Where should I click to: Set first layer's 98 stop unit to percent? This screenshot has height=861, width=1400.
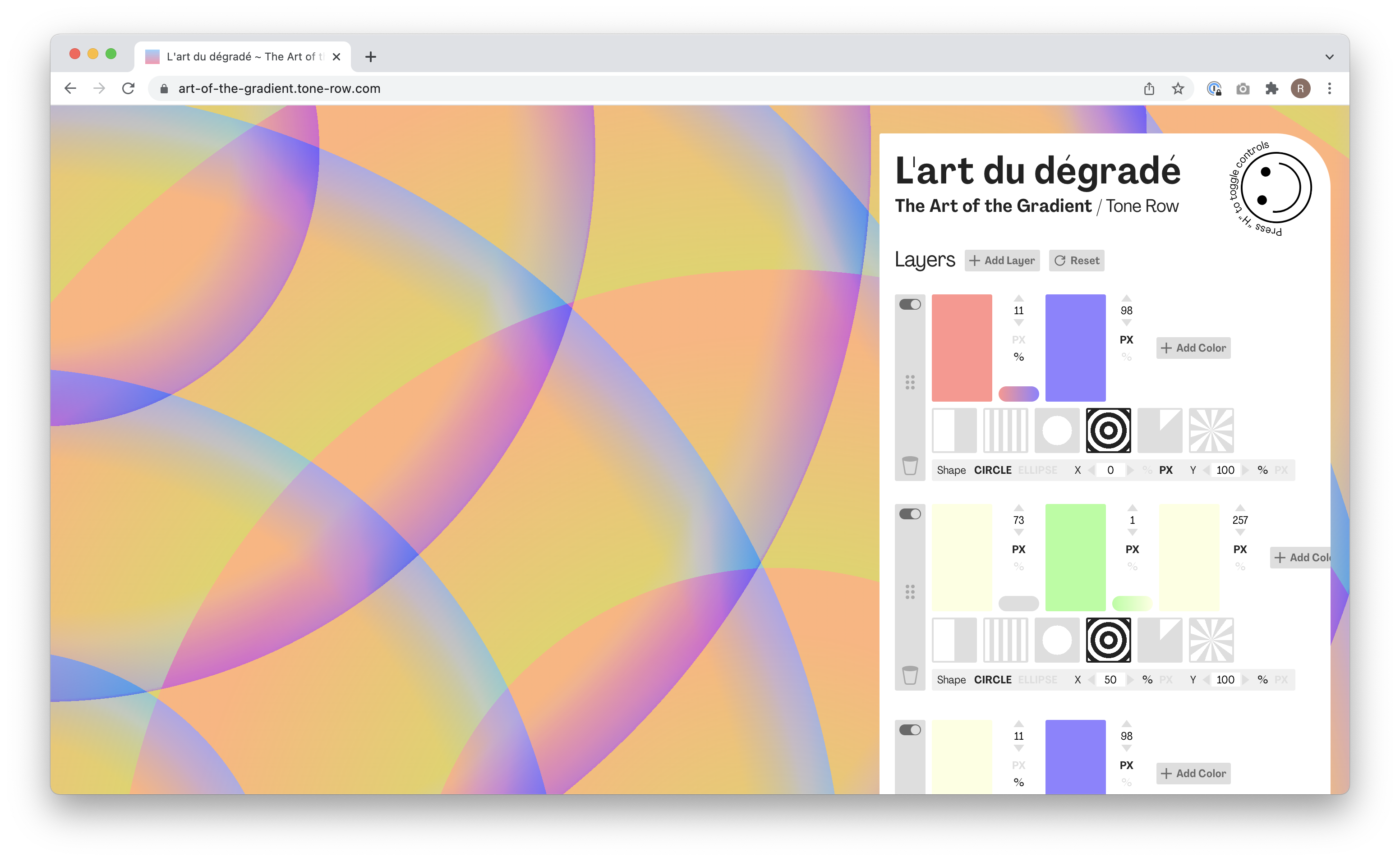pyautogui.click(x=1126, y=357)
